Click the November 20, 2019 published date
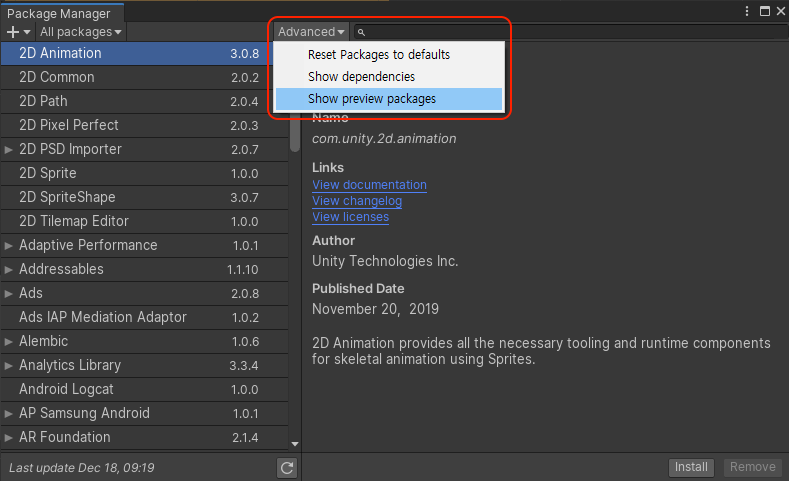792x483 pixels. 375,309
